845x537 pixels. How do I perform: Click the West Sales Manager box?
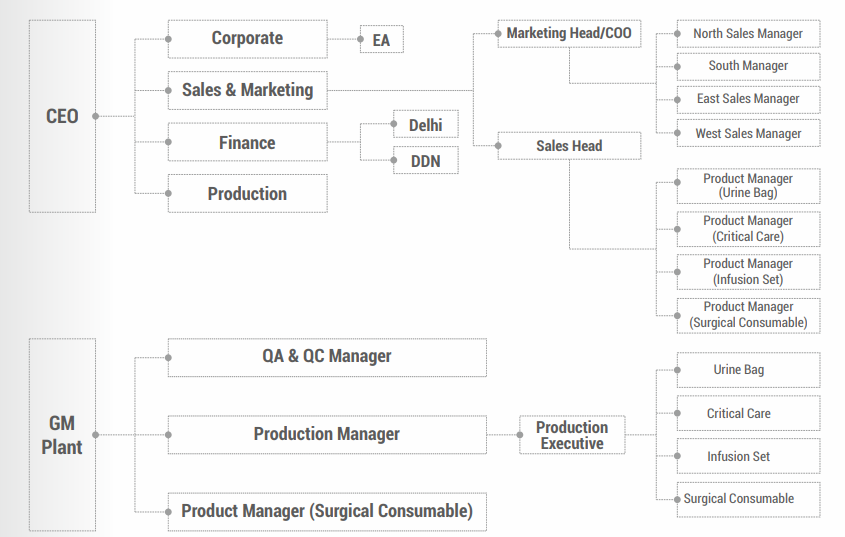coord(748,133)
